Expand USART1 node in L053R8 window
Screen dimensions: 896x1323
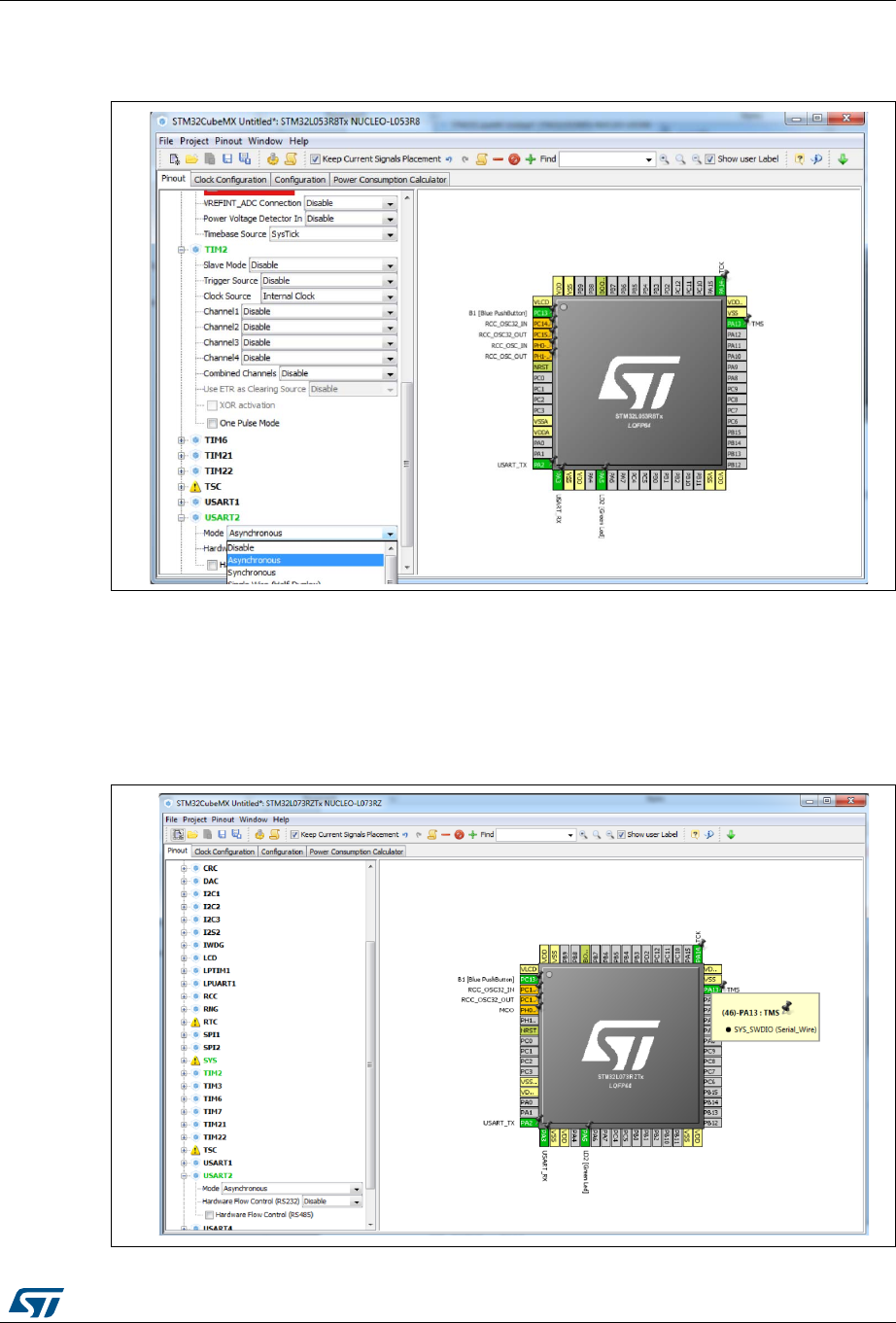click(x=182, y=502)
